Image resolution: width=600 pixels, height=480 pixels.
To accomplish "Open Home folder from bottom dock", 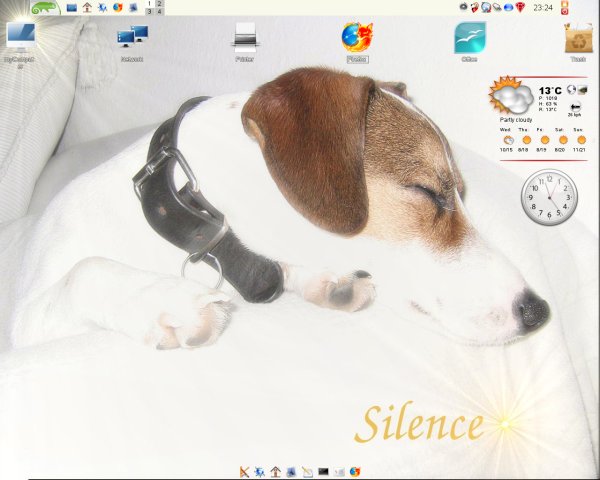I will (276, 472).
